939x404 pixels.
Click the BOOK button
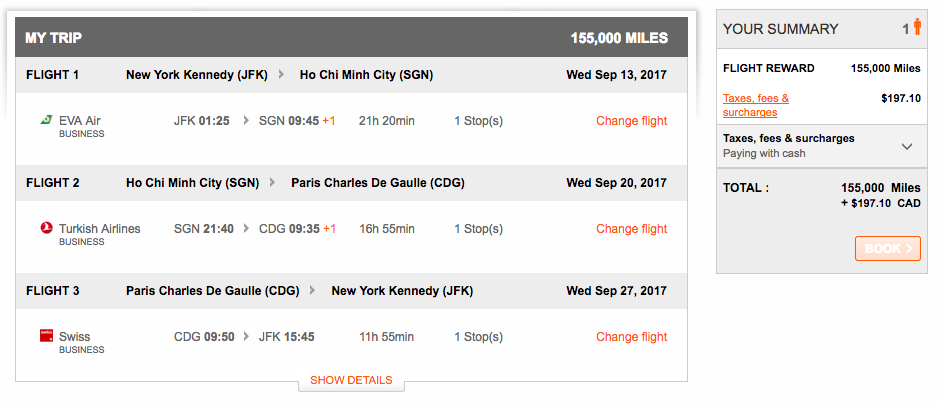point(887,248)
